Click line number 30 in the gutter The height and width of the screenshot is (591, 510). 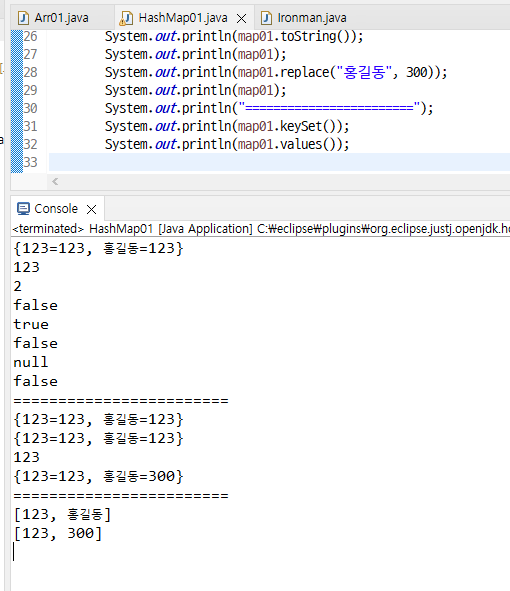[x=30, y=108]
